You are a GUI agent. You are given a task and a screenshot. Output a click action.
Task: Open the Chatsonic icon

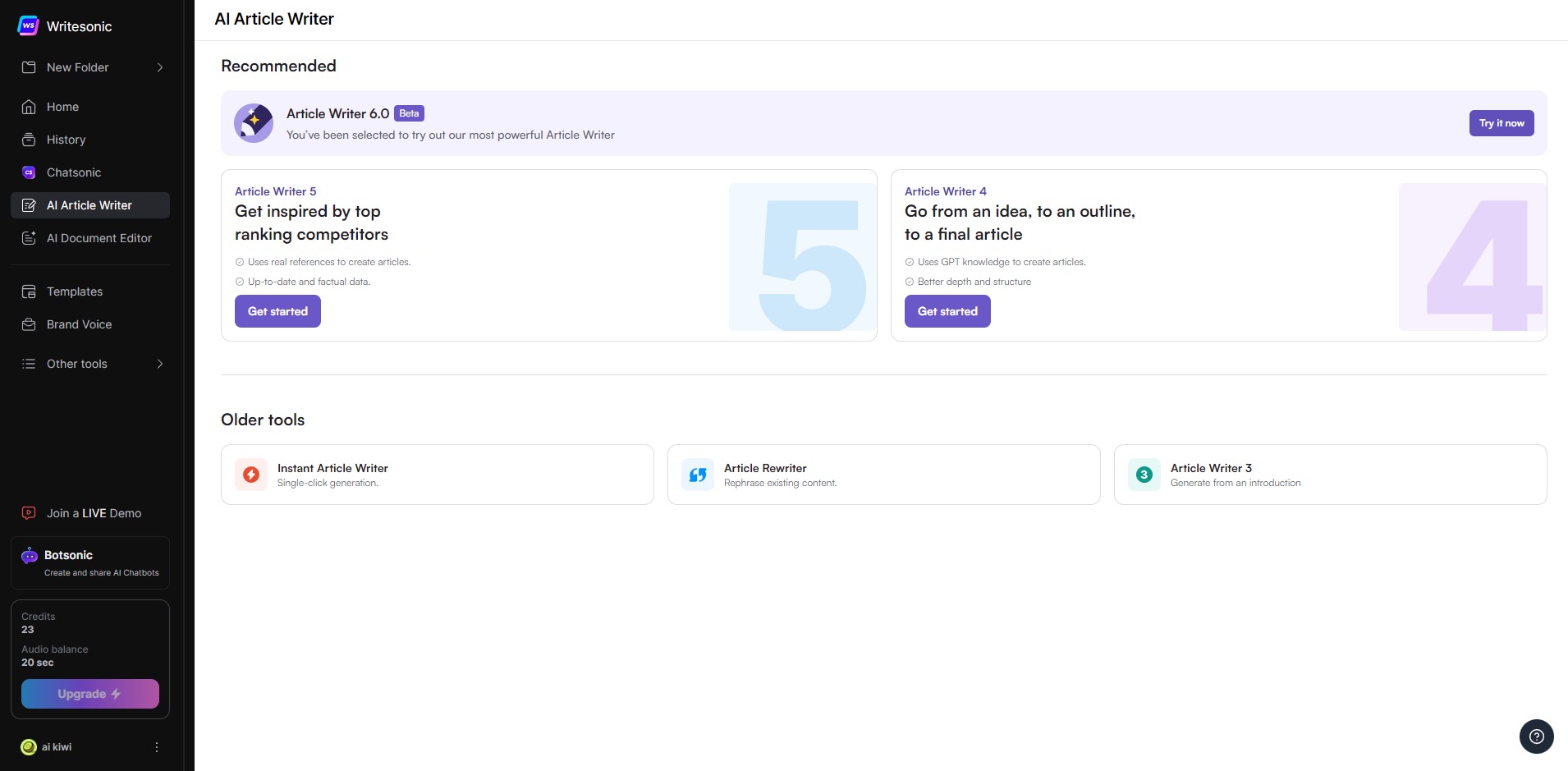click(29, 172)
